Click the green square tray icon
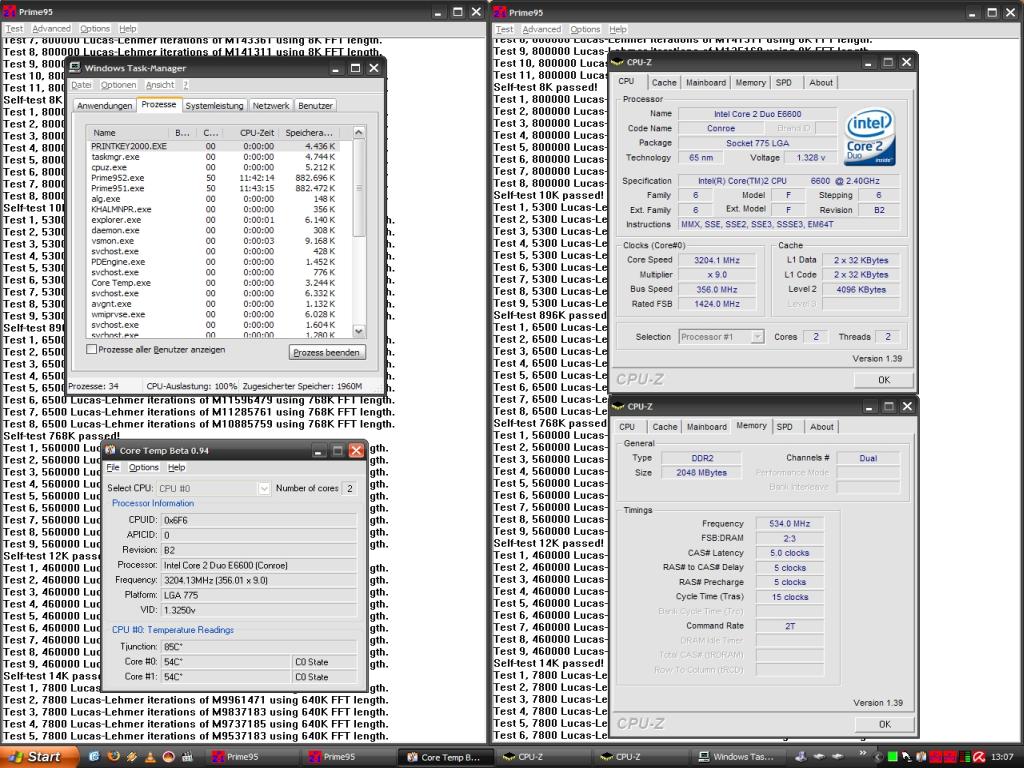 (892, 757)
